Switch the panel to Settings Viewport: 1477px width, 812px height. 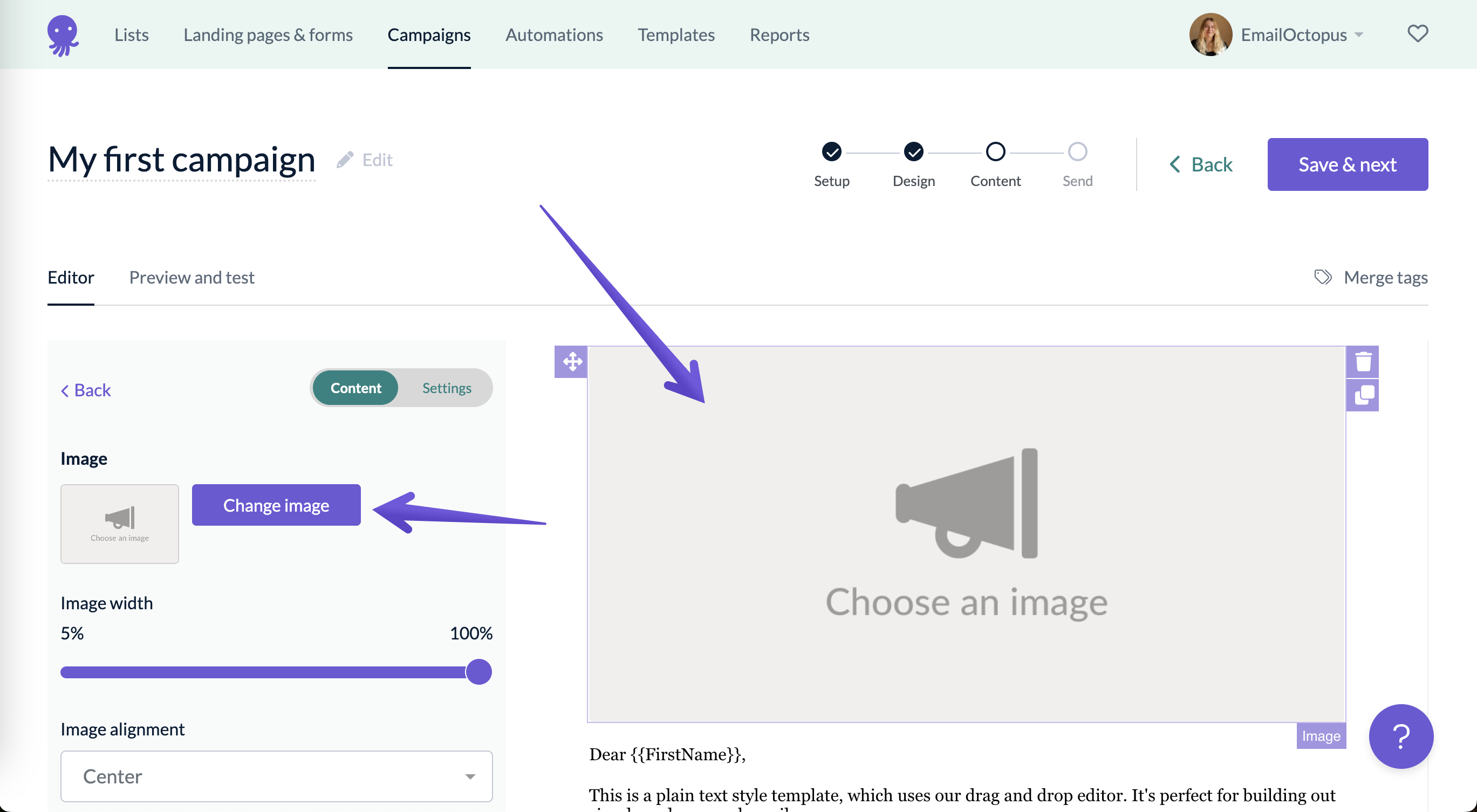point(447,387)
